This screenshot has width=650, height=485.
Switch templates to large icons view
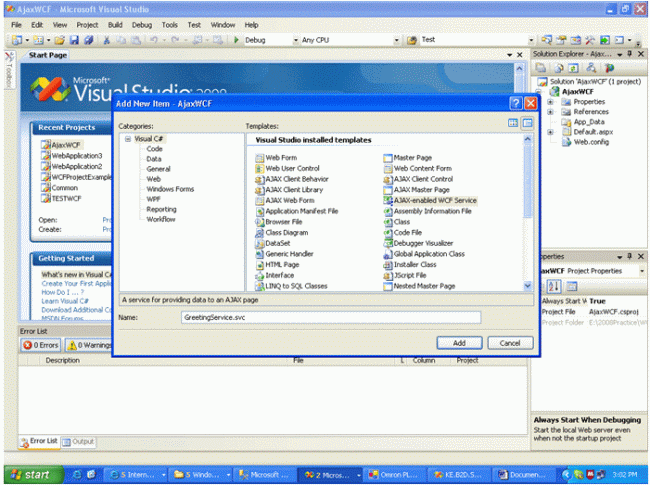[x=513, y=123]
